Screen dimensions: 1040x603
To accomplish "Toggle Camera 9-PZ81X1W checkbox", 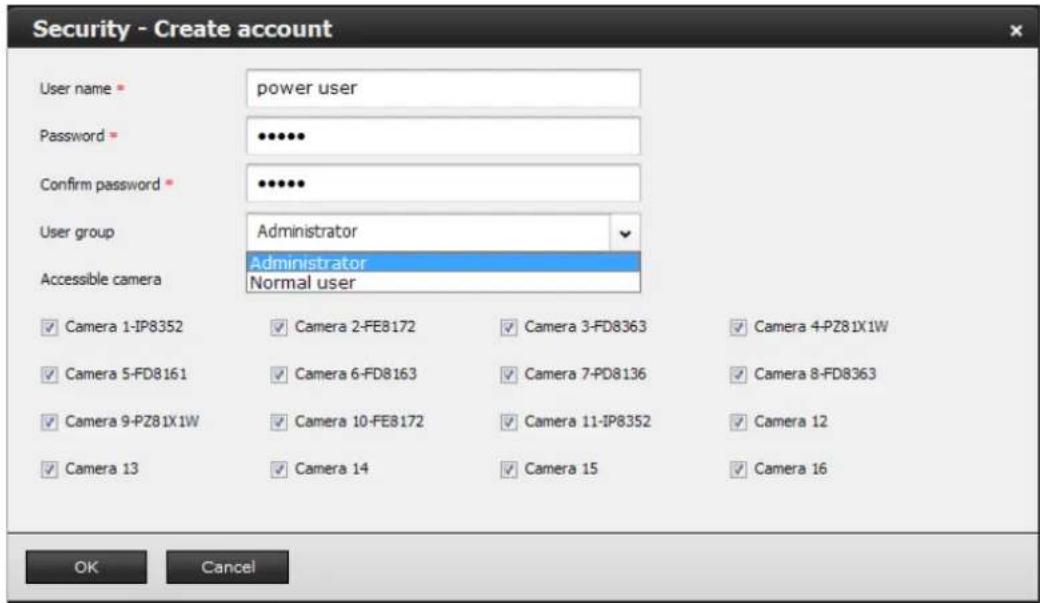I will click(x=49, y=422).
